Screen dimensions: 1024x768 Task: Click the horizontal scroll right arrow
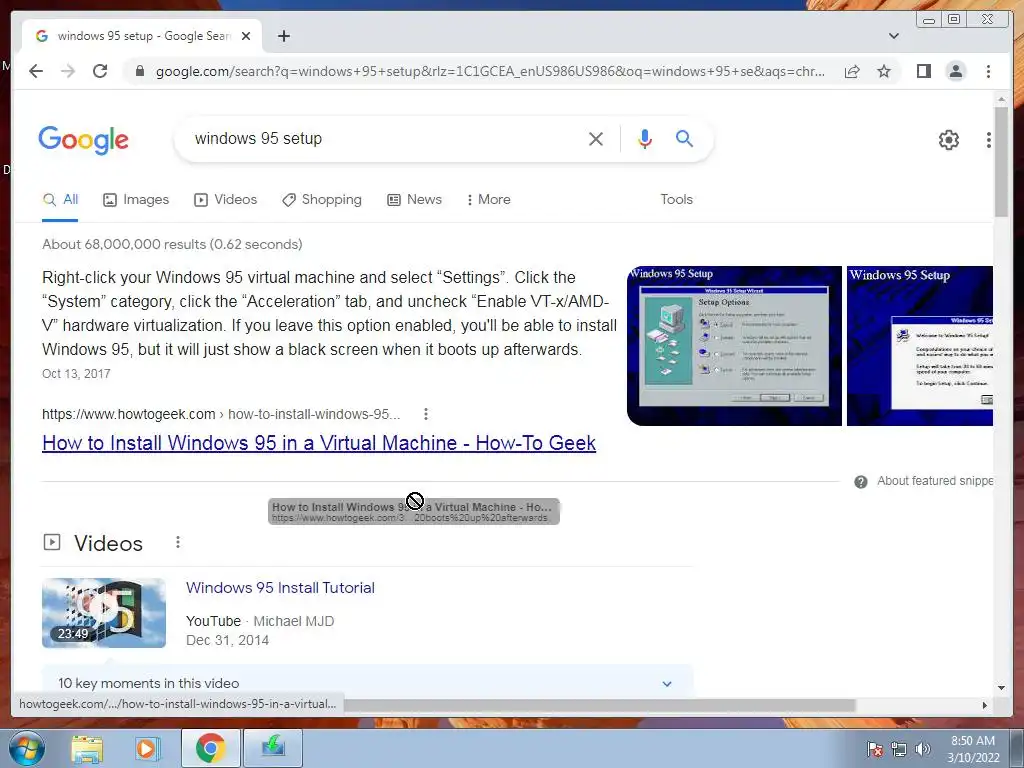click(985, 705)
